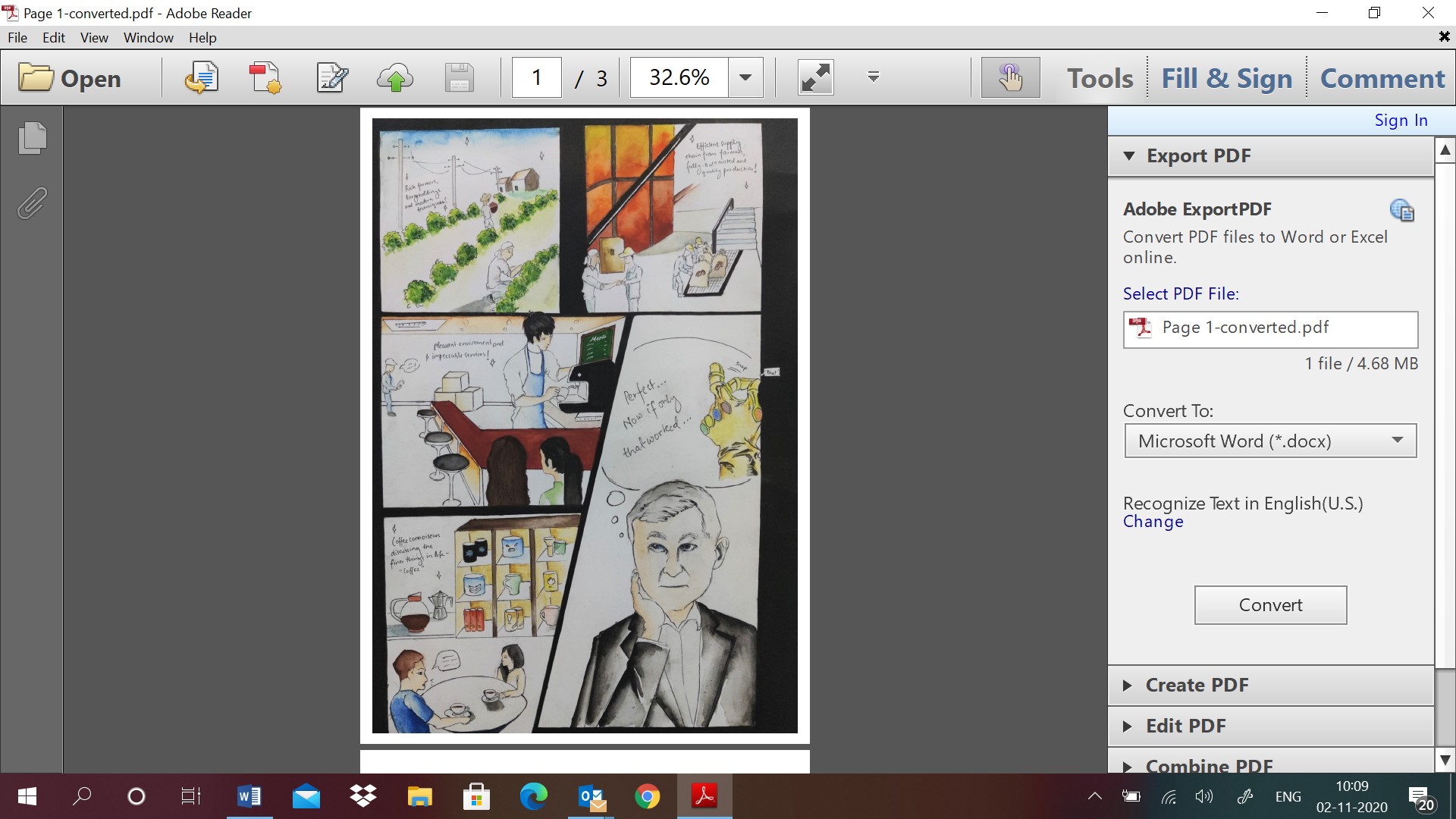1456x819 pixels.
Task: Open the toolbar customize overflow arrow
Action: (x=874, y=77)
